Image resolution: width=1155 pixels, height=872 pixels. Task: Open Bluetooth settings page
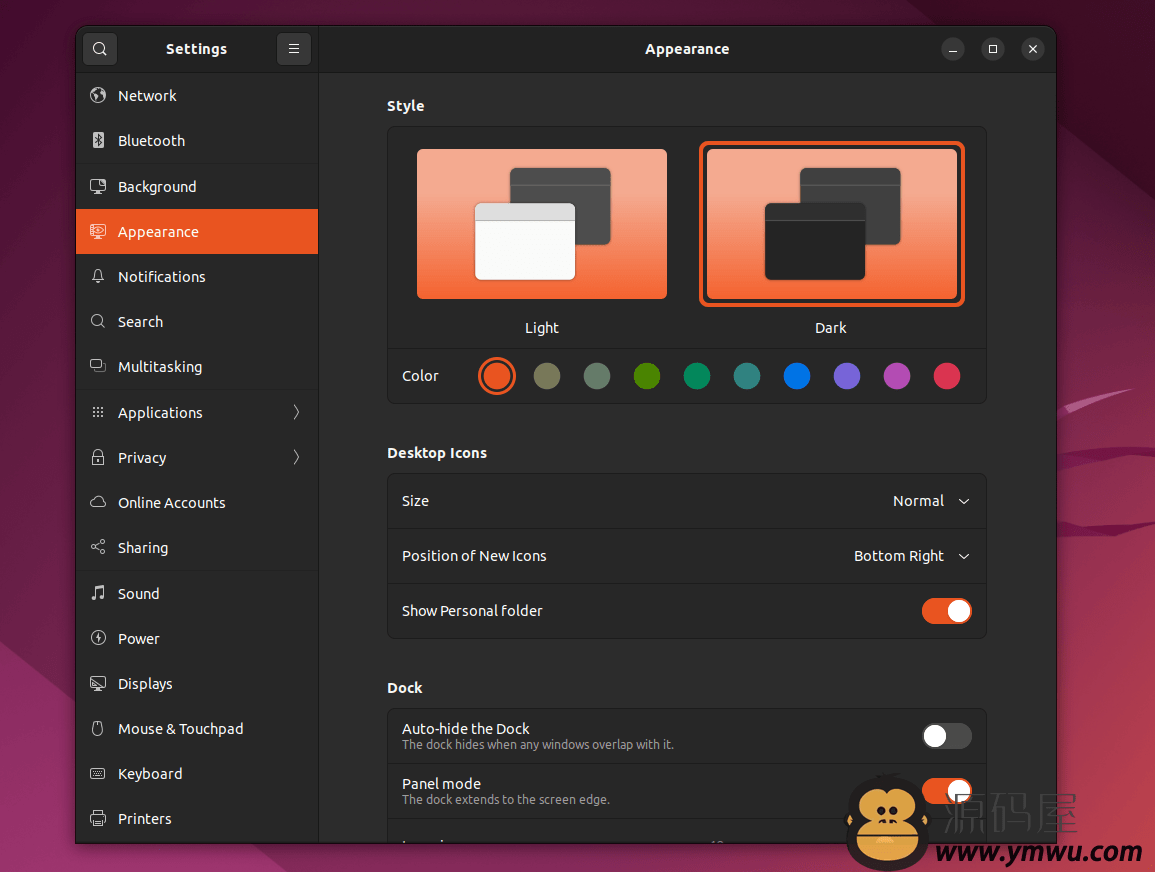[197, 141]
